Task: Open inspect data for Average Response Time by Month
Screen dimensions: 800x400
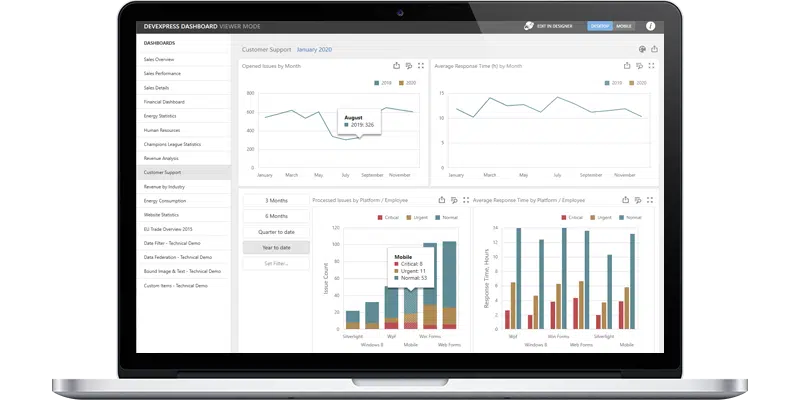Action: 639,66
